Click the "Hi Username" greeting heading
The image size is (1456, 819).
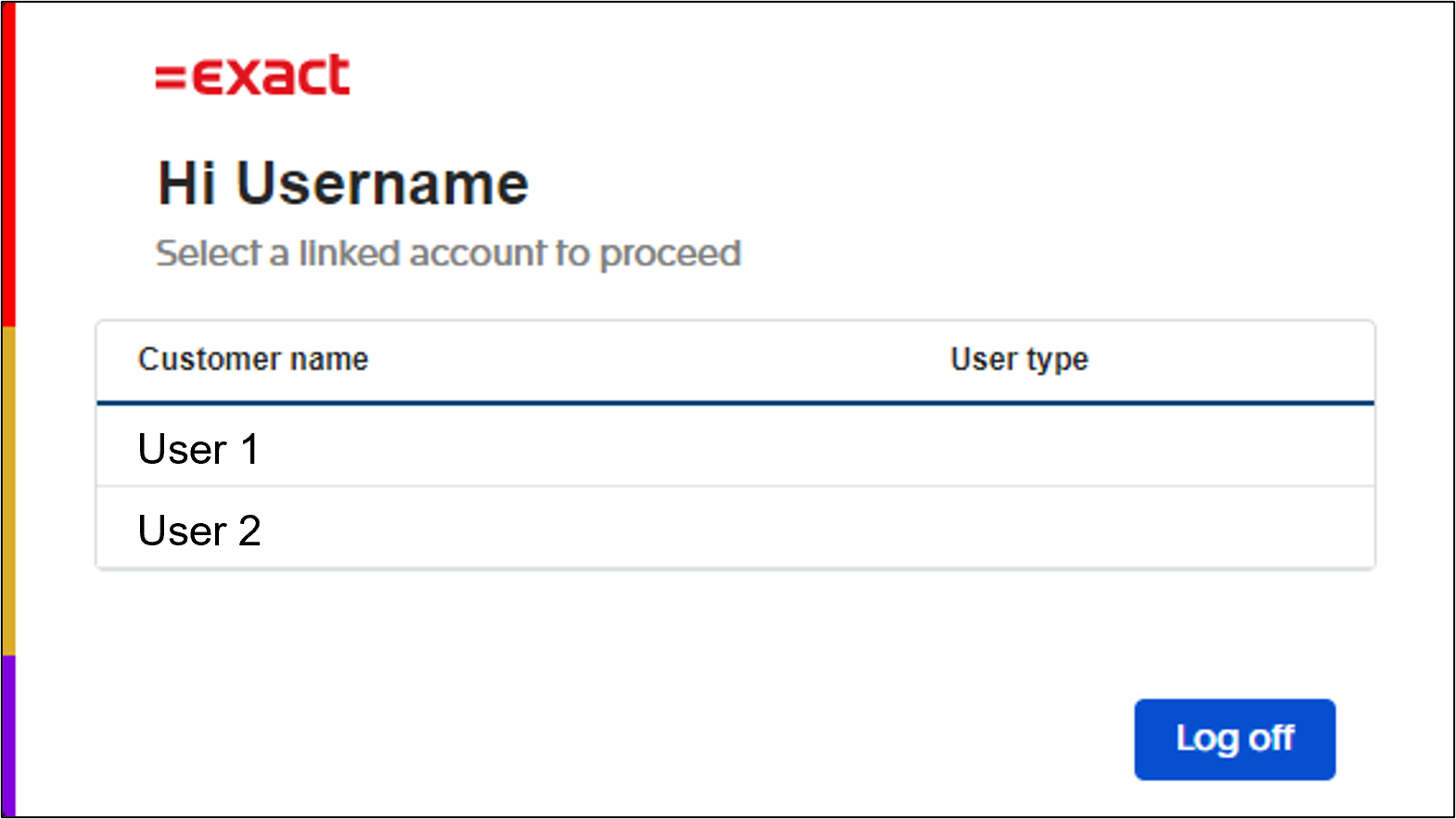pos(343,184)
